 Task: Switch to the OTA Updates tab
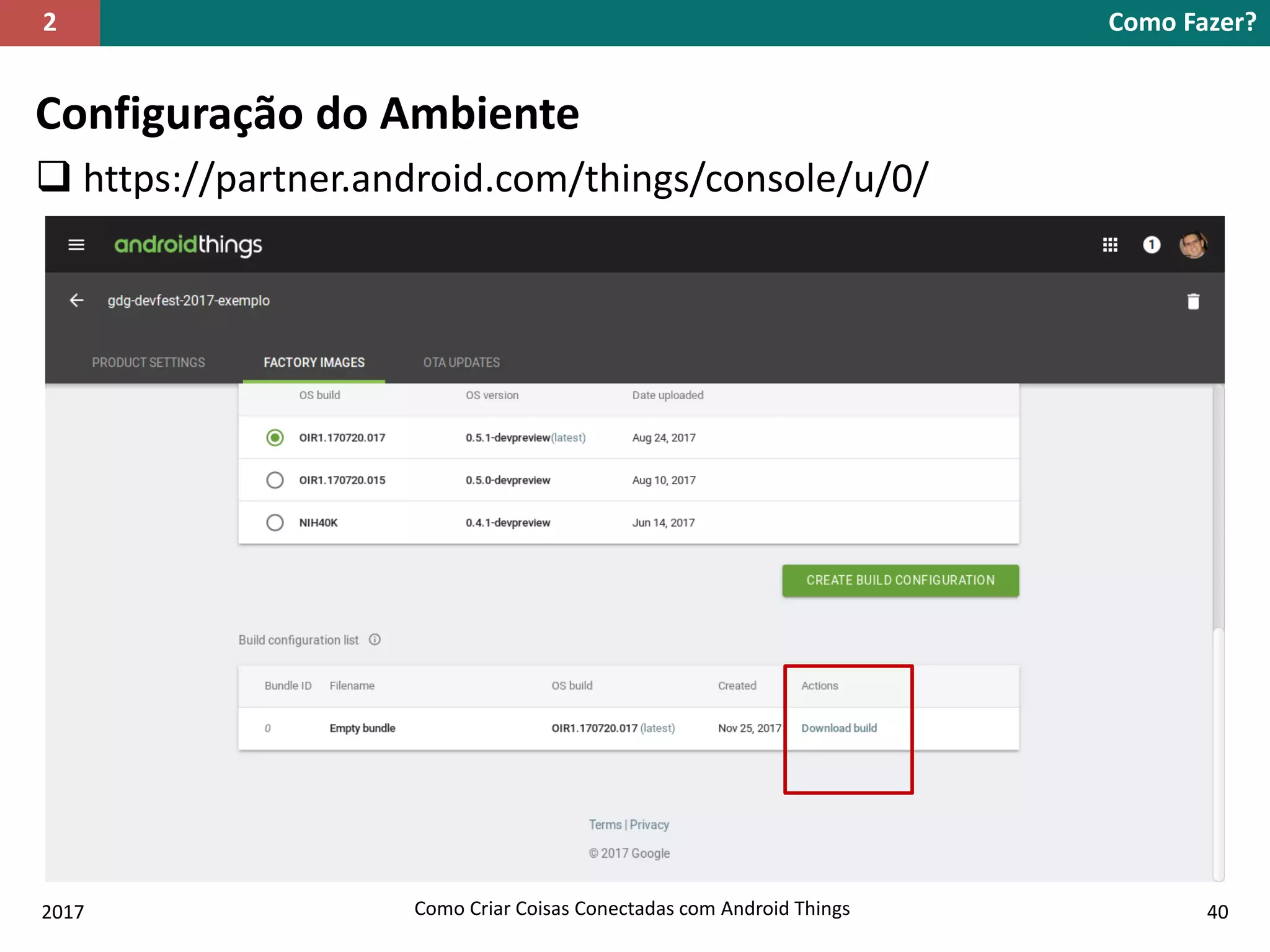coord(461,363)
